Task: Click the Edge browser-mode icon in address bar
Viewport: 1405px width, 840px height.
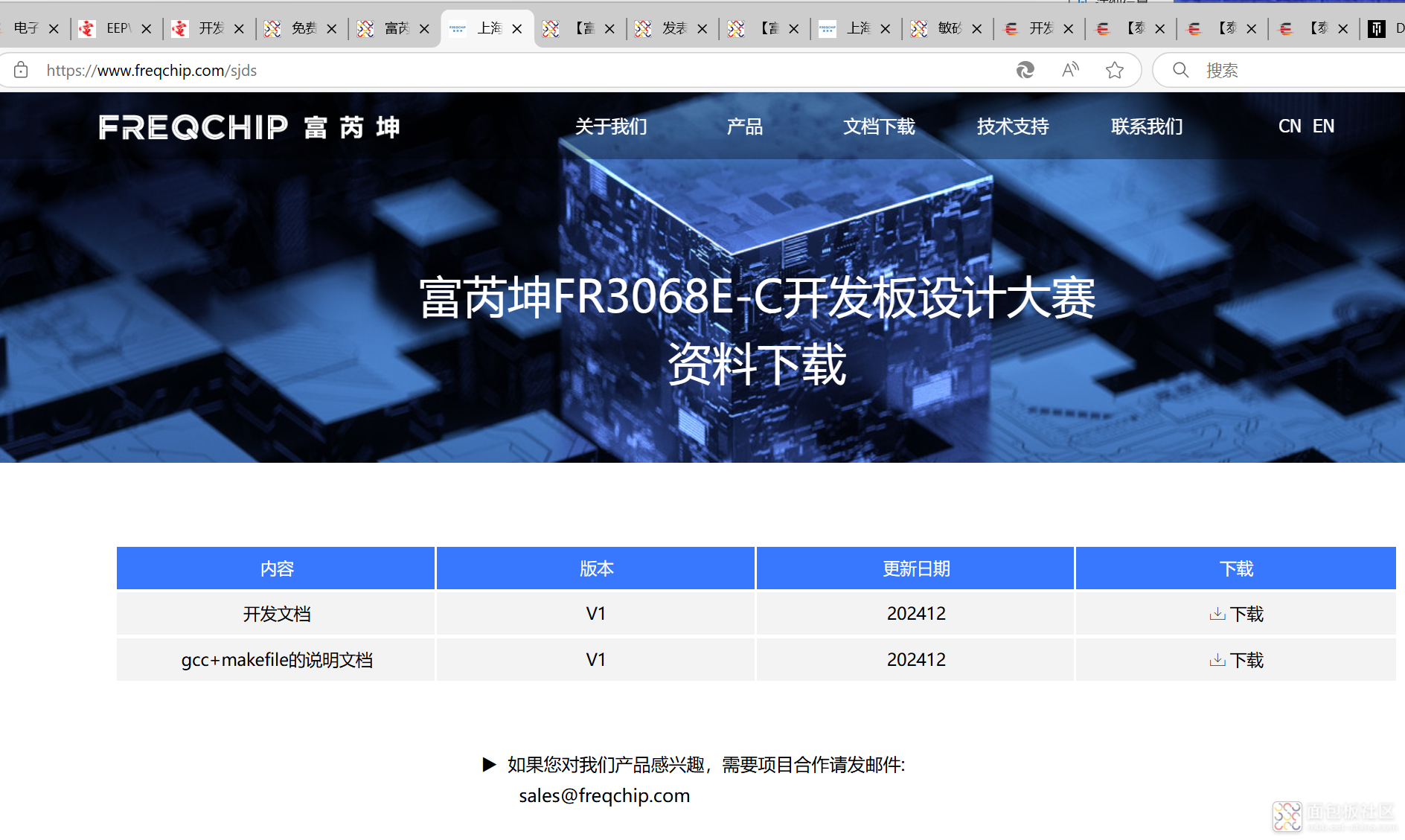Action: (x=1025, y=70)
